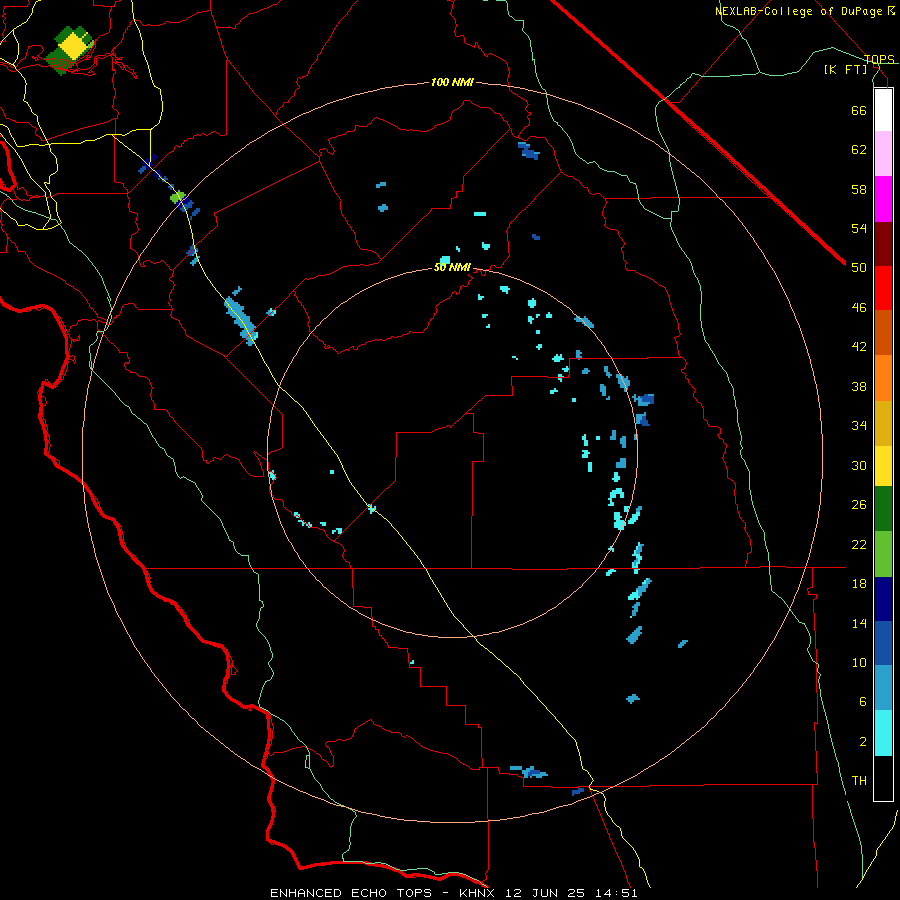Image resolution: width=900 pixels, height=900 pixels.
Task: Click the 38 legend value
Action: (x=859, y=386)
